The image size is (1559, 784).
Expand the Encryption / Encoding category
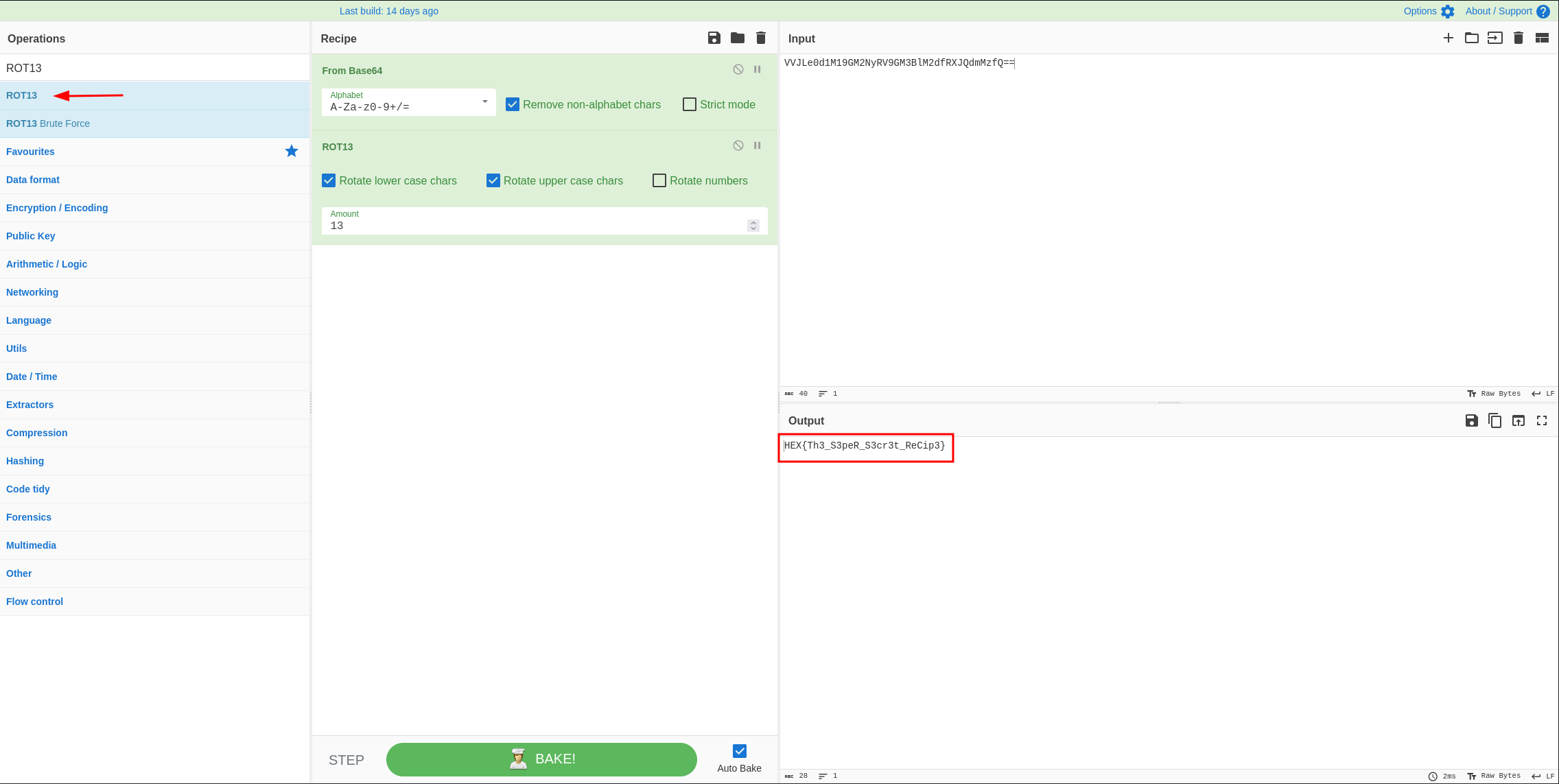(57, 208)
